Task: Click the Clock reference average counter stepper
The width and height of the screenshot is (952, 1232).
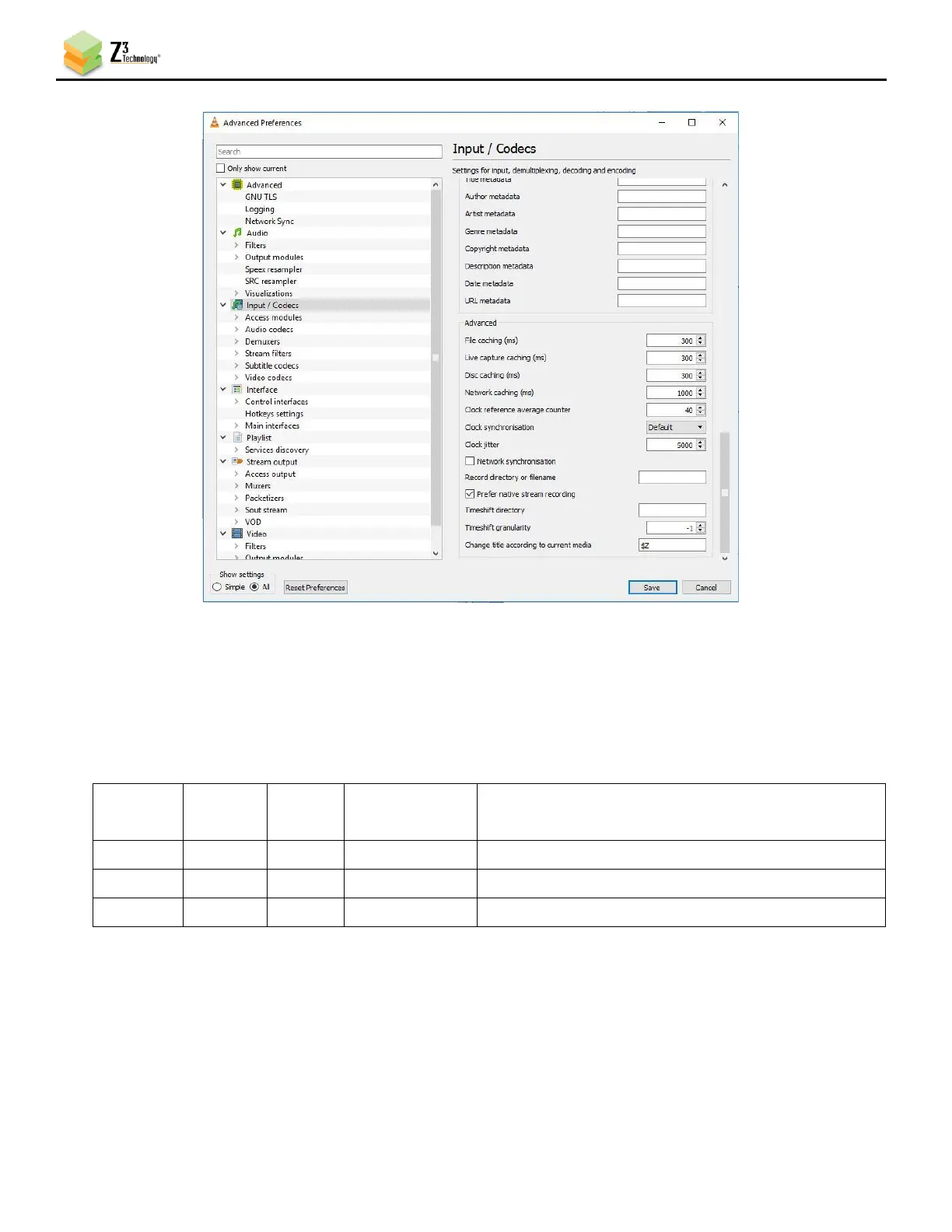Action: click(701, 410)
